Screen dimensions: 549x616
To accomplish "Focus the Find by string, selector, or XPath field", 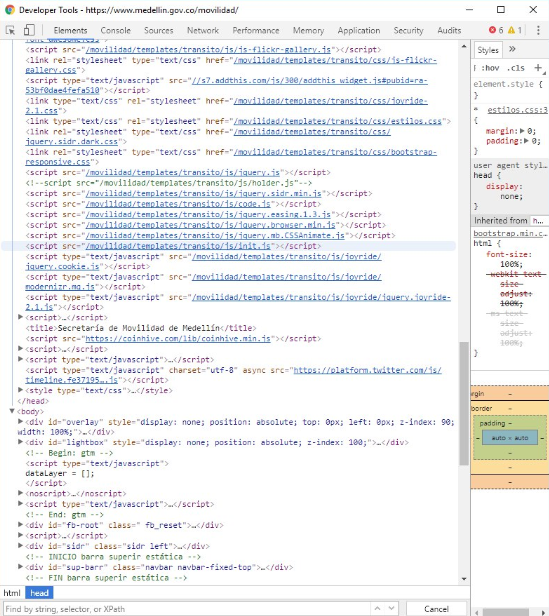I will [187, 609].
